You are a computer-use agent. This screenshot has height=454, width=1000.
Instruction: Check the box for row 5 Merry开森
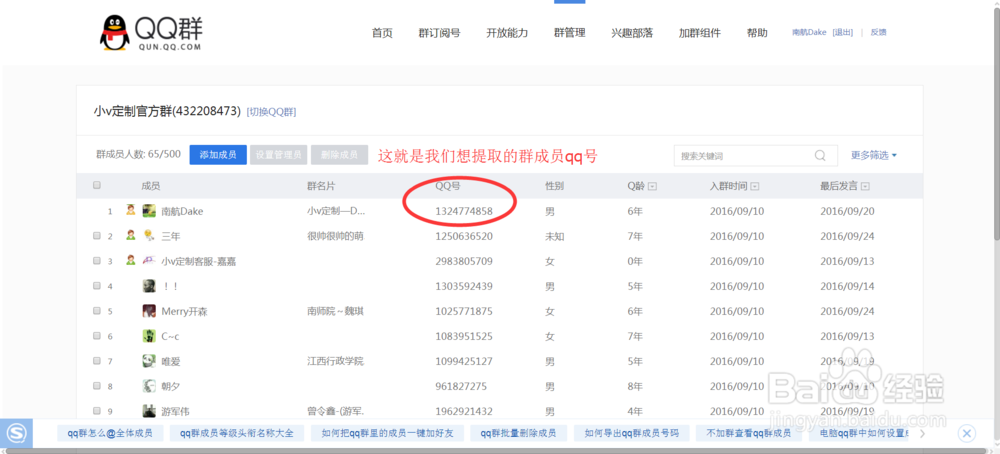click(97, 311)
